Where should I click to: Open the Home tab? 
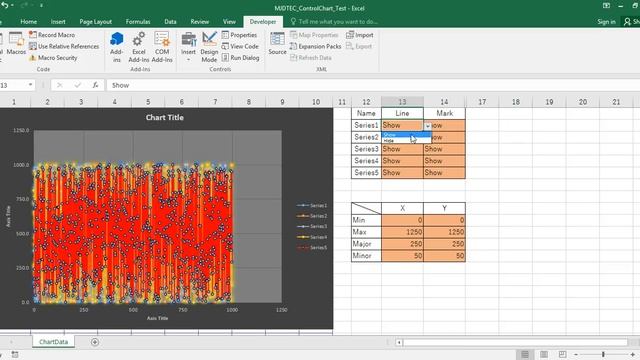tap(29, 22)
